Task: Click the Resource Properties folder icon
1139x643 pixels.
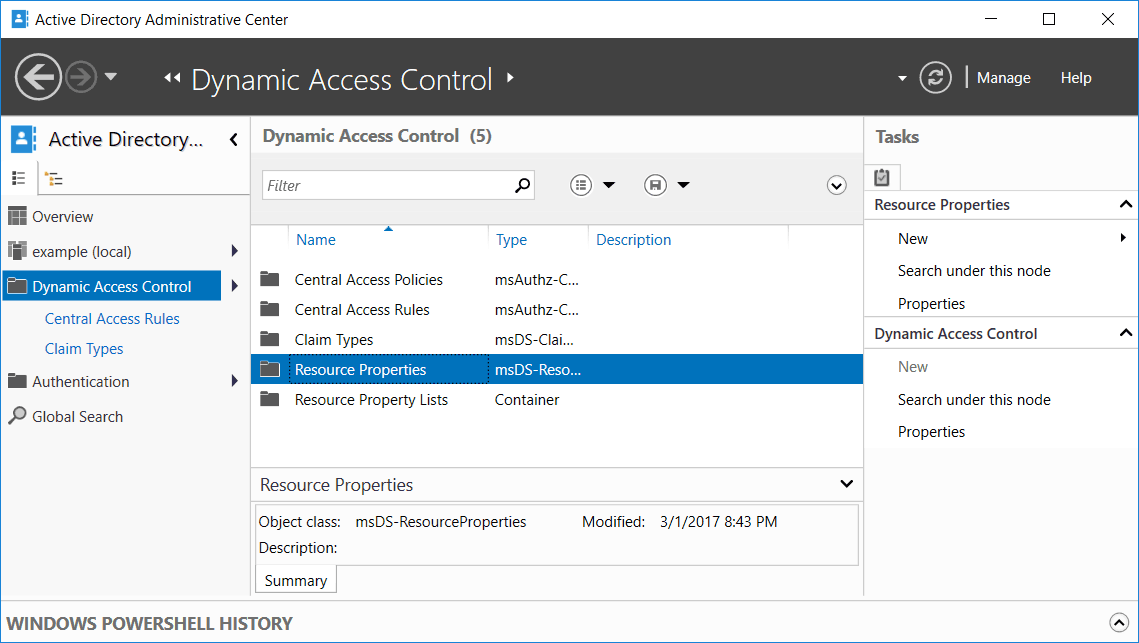Action: (270, 369)
